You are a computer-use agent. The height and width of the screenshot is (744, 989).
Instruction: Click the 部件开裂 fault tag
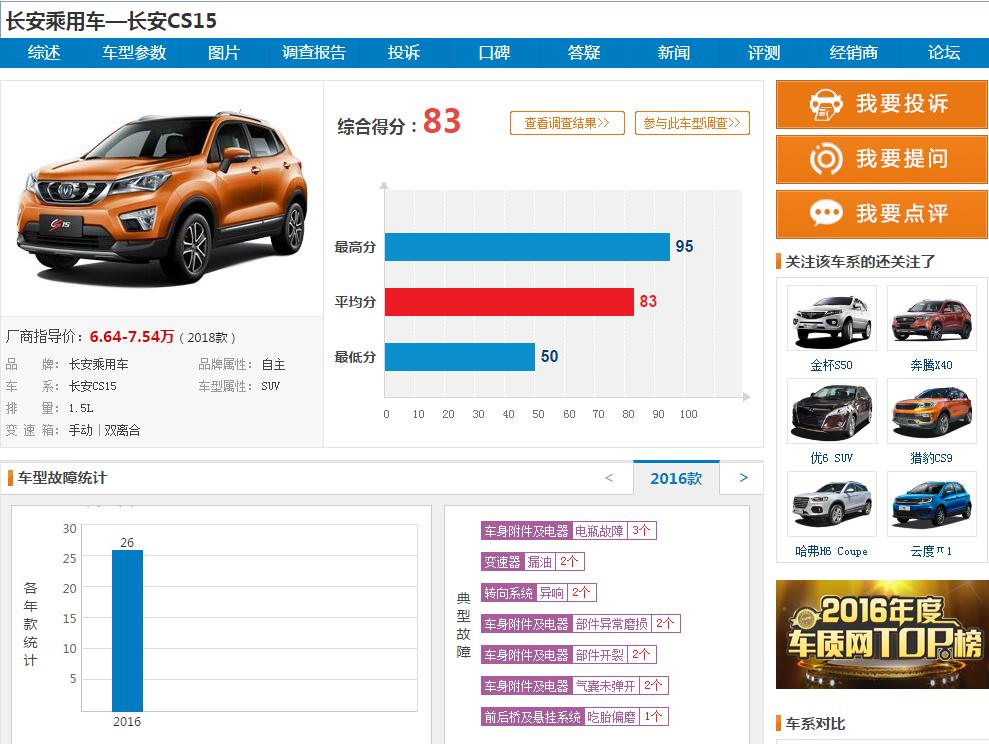pos(568,654)
